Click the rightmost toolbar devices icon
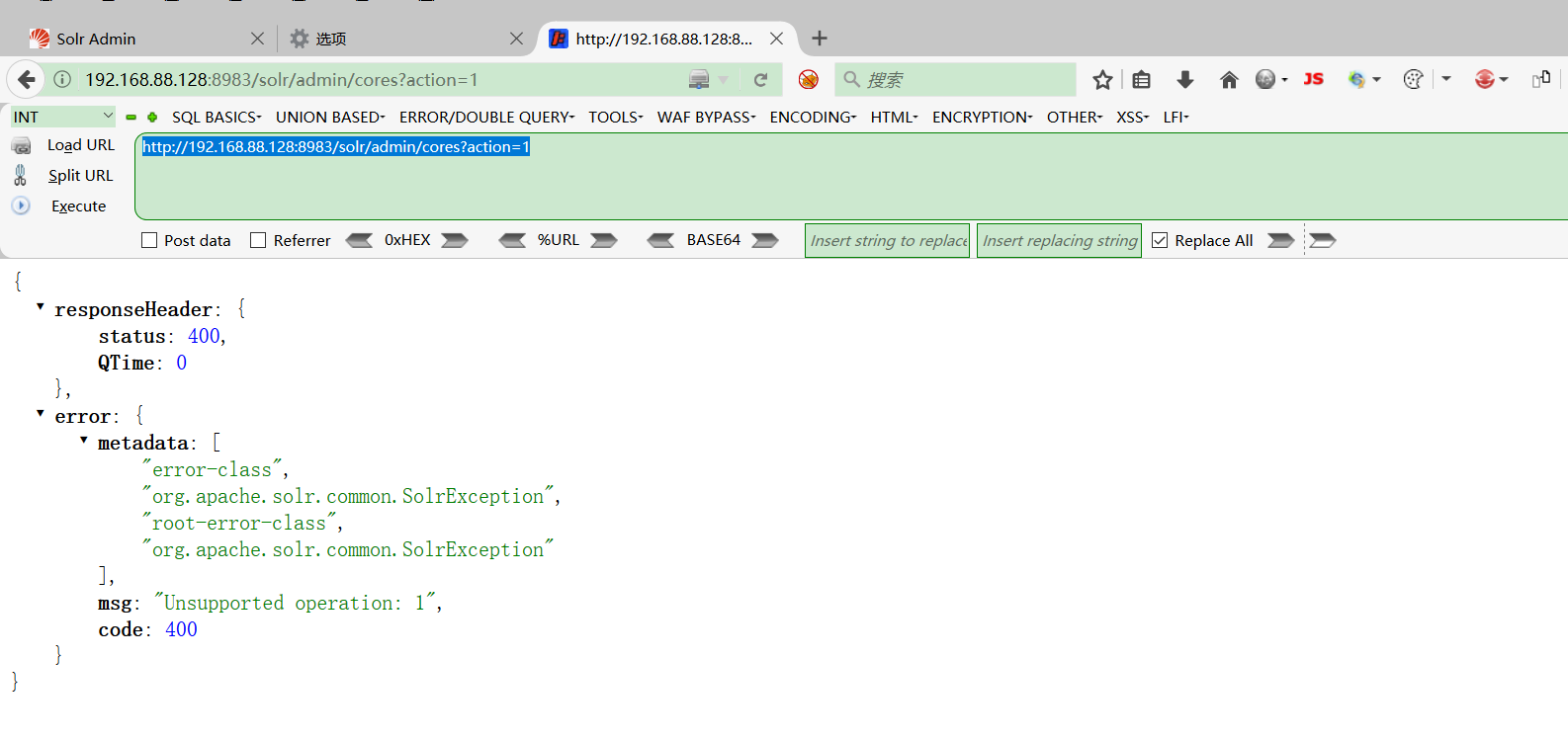The height and width of the screenshot is (740, 1568). click(1540, 79)
